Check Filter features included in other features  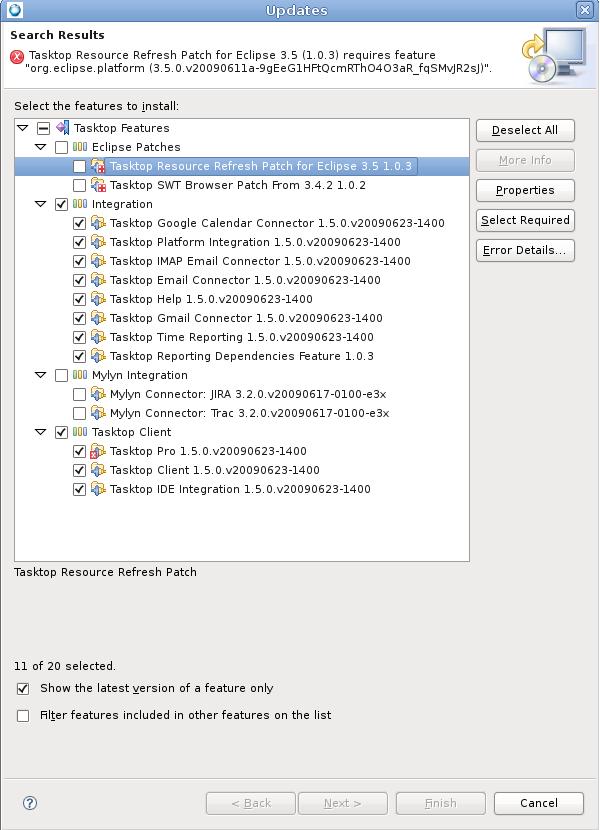click(x=23, y=716)
